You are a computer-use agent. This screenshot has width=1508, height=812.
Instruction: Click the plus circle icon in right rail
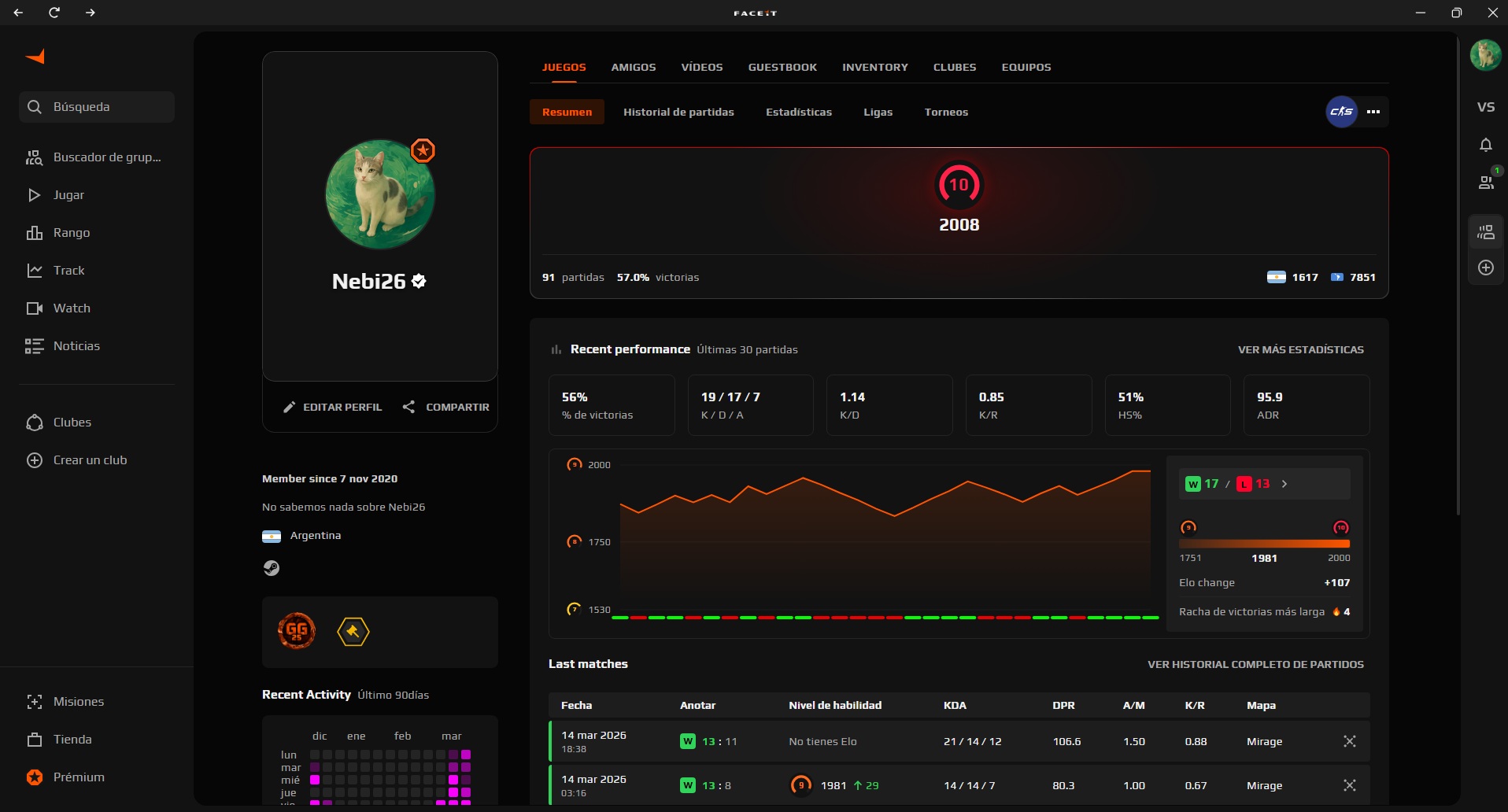coord(1486,268)
